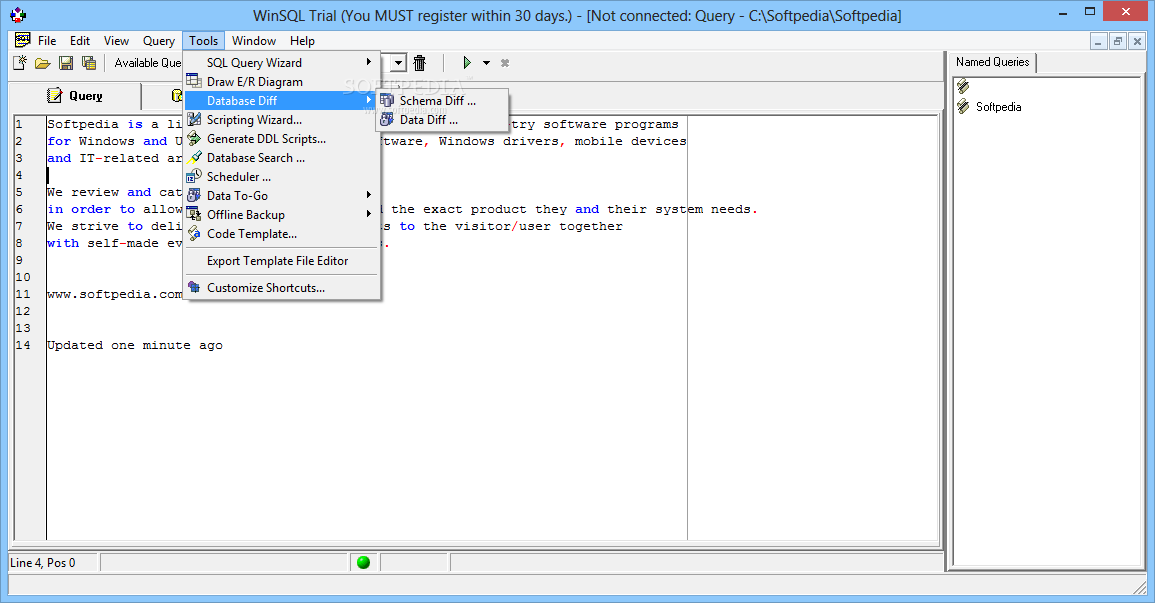The height and width of the screenshot is (603, 1155).
Task: Choose Database Search ... entry
Action: 282,158
